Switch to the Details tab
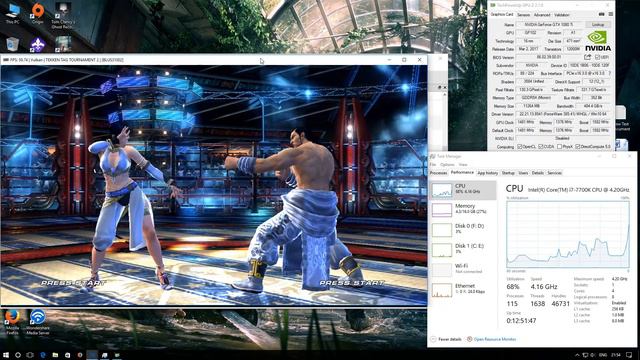This screenshot has height=360, width=640. coord(538,173)
